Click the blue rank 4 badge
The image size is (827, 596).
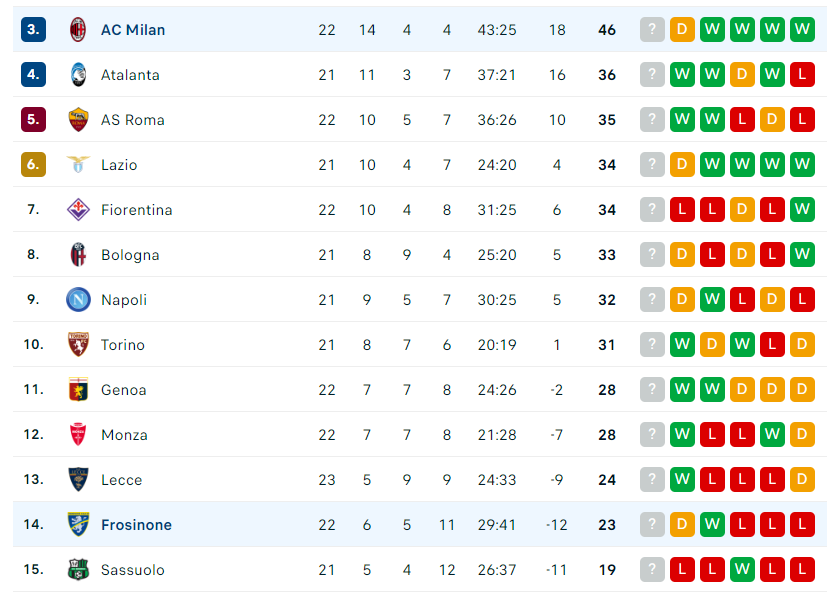click(x=33, y=74)
